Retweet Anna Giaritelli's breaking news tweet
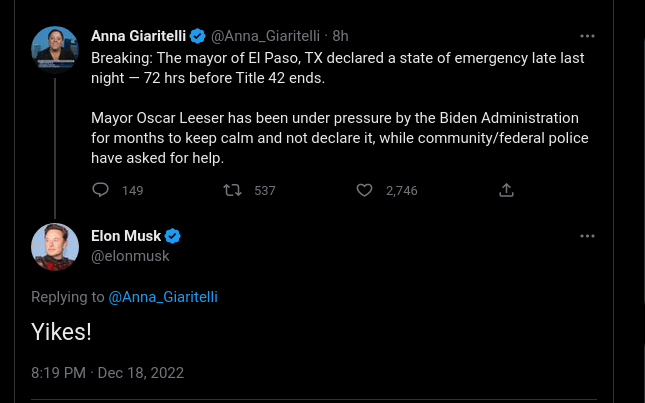645x403 pixels. click(232, 190)
